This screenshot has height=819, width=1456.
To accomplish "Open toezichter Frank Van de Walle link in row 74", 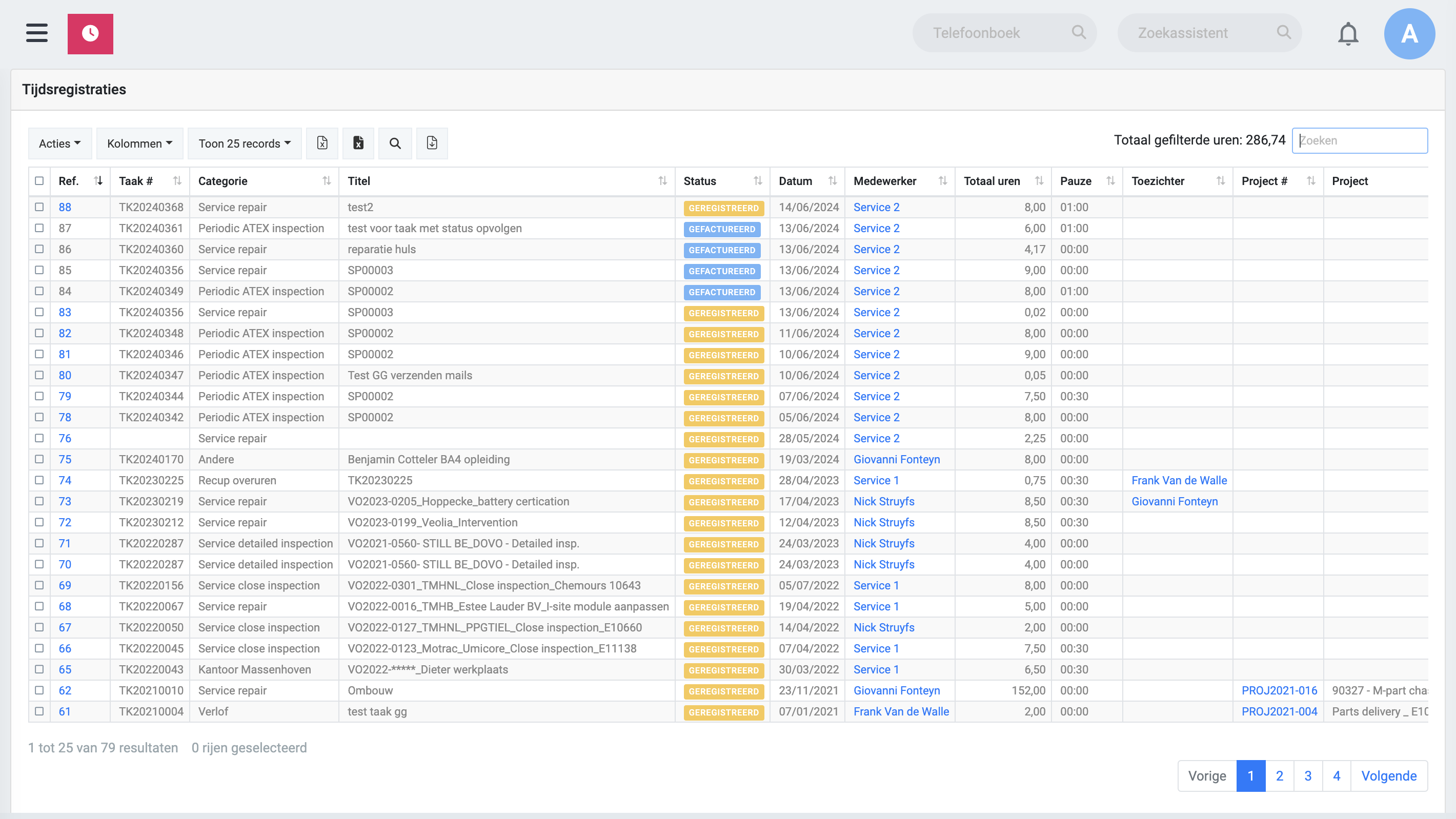I will click(x=1179, y=480).
